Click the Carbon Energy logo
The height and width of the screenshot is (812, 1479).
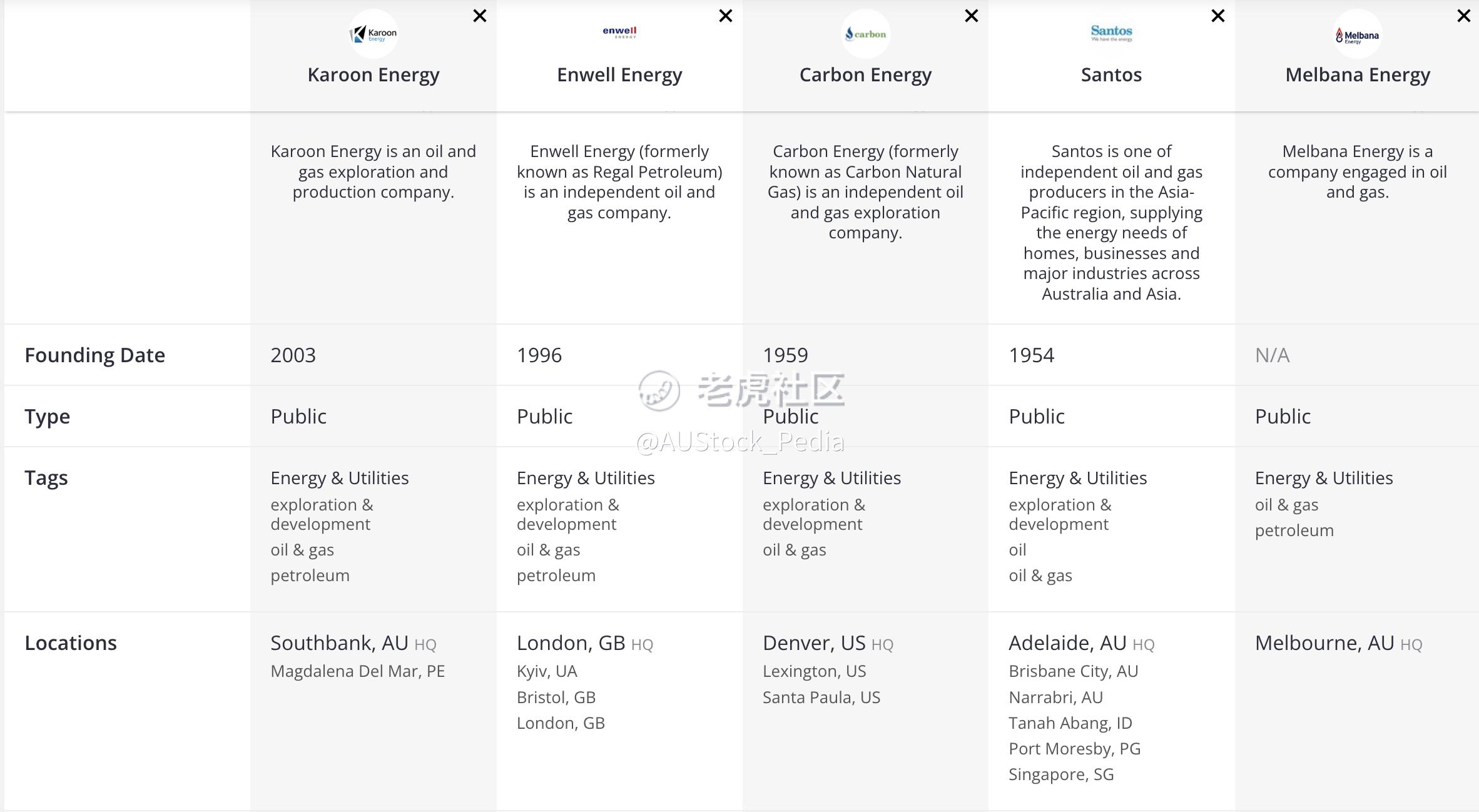(866, 34)
